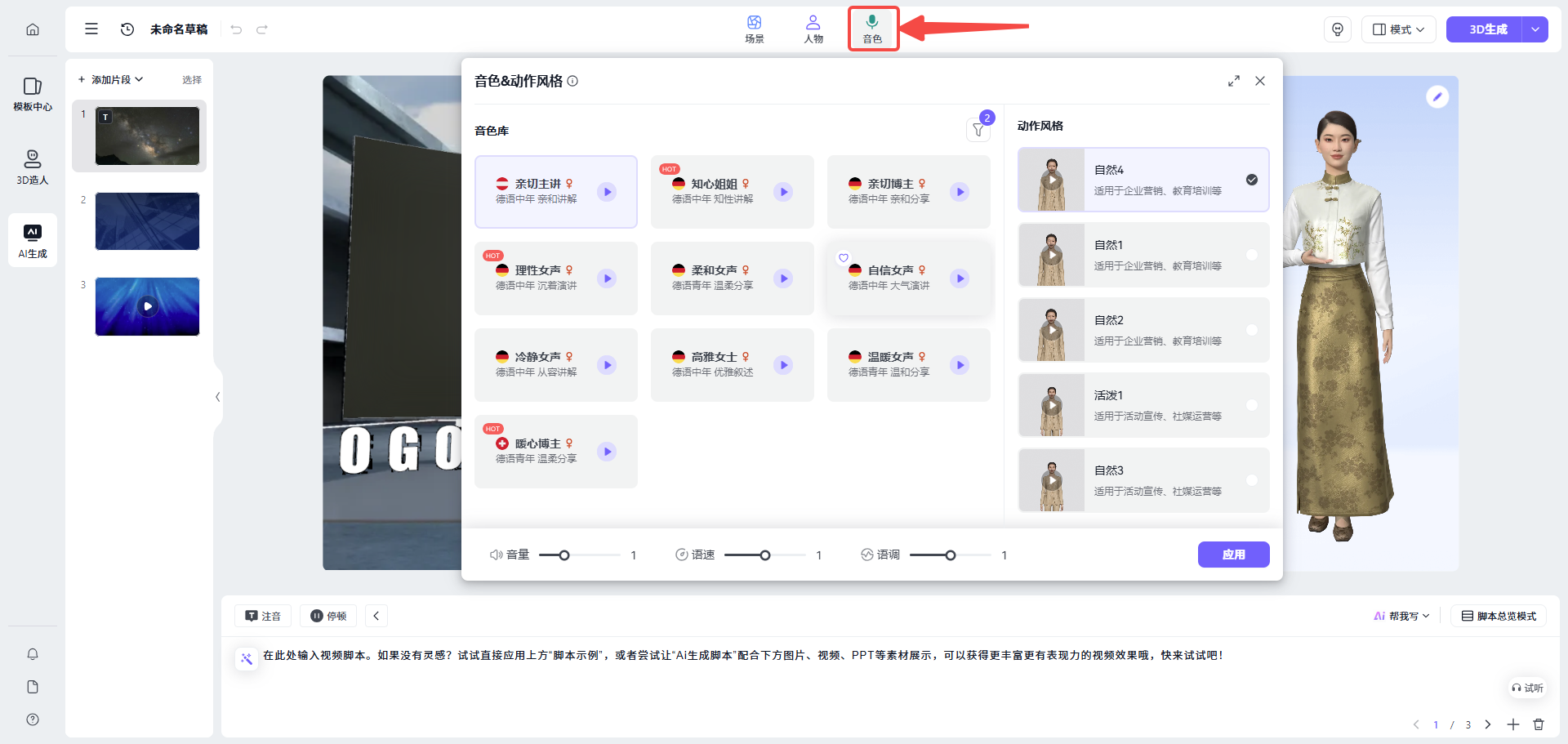Click the 应用 apply button
Screen dimensions: 1568x744
[x=1233, y=555]
